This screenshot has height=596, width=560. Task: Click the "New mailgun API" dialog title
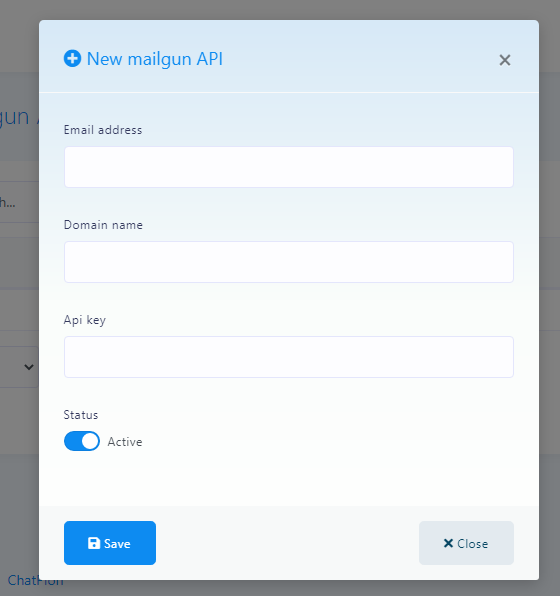point(155,59)
